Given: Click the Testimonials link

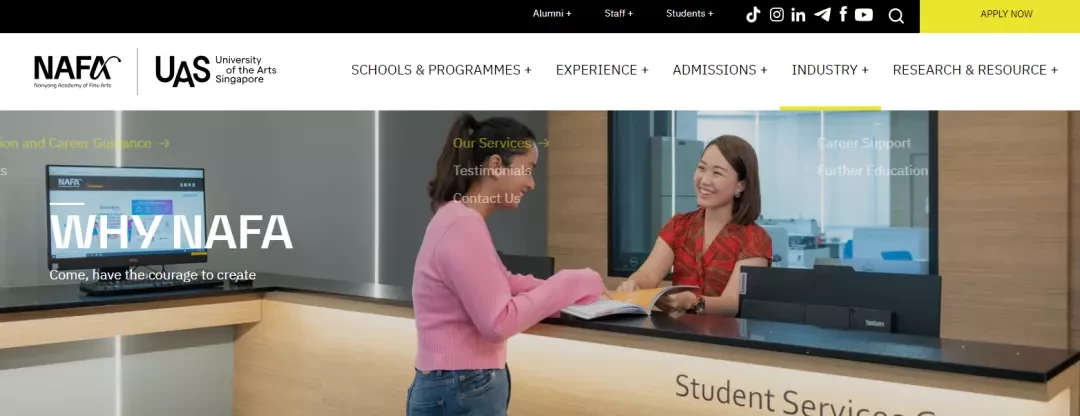Looking at the screenshot, I should point(492,170).
